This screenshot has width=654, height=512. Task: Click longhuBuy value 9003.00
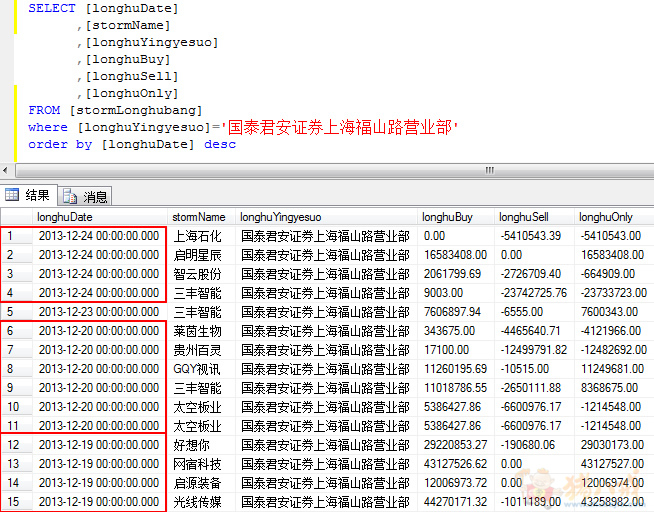(443, 293)
